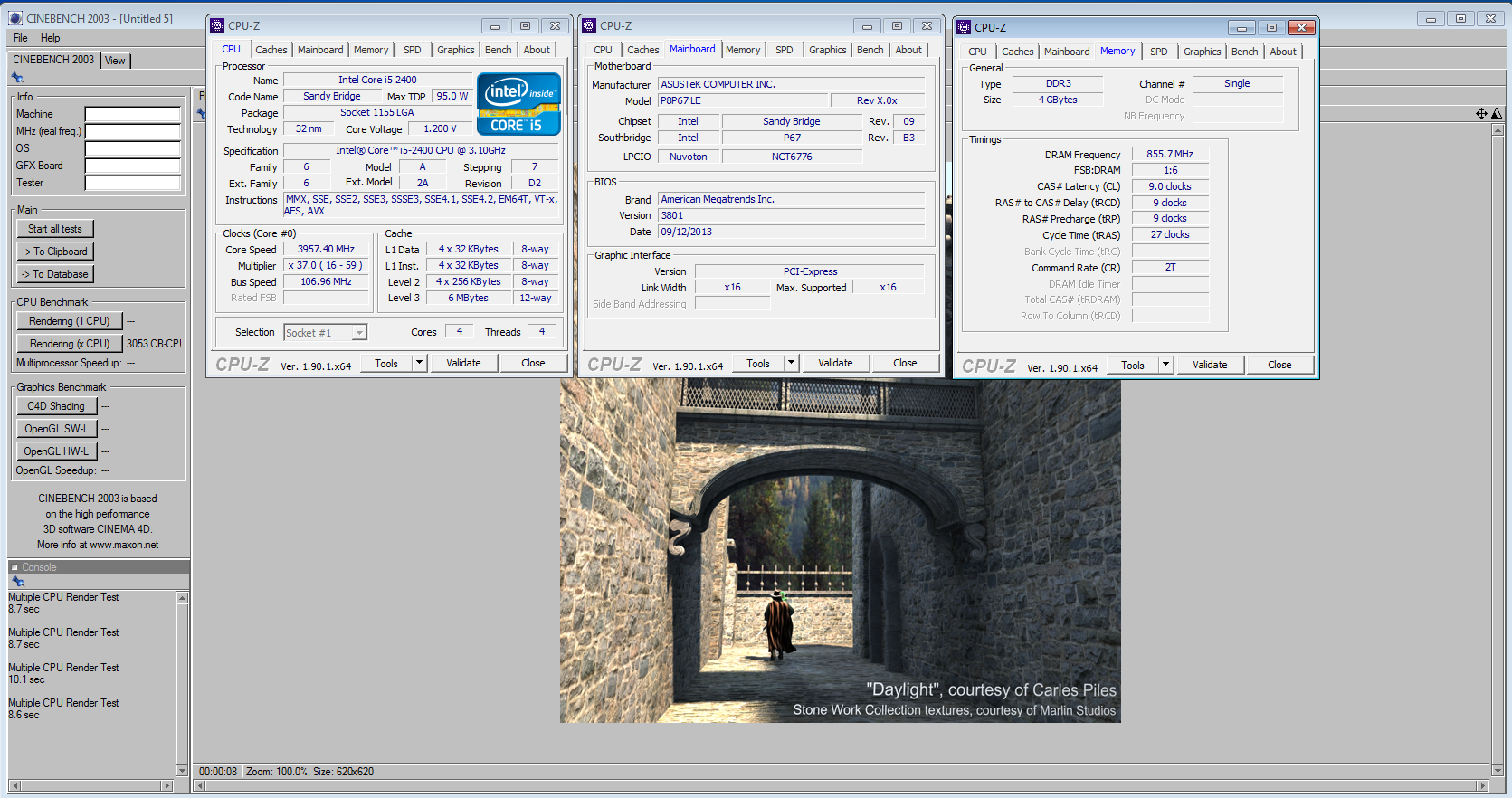Click the CPU-Z icon in the Memory window title bar

964,27
